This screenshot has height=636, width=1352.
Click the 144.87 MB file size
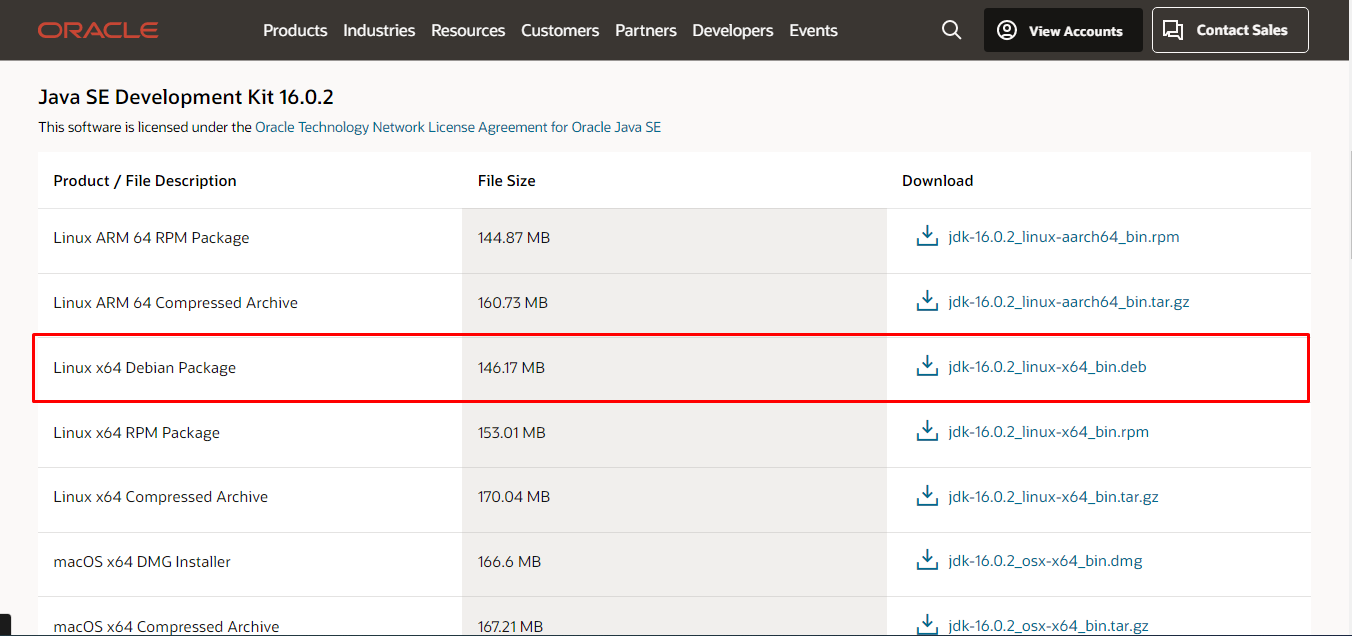point(514,238)
